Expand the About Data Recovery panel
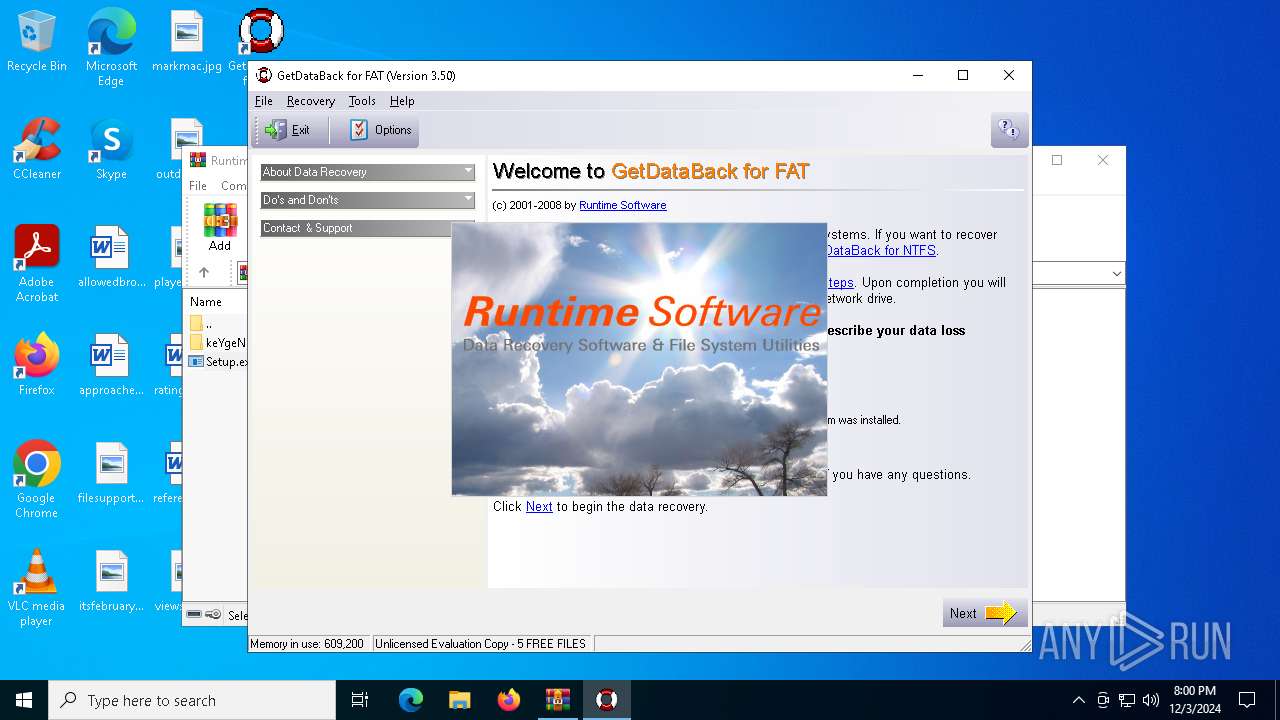1280x720 pixels. point(368,172)
